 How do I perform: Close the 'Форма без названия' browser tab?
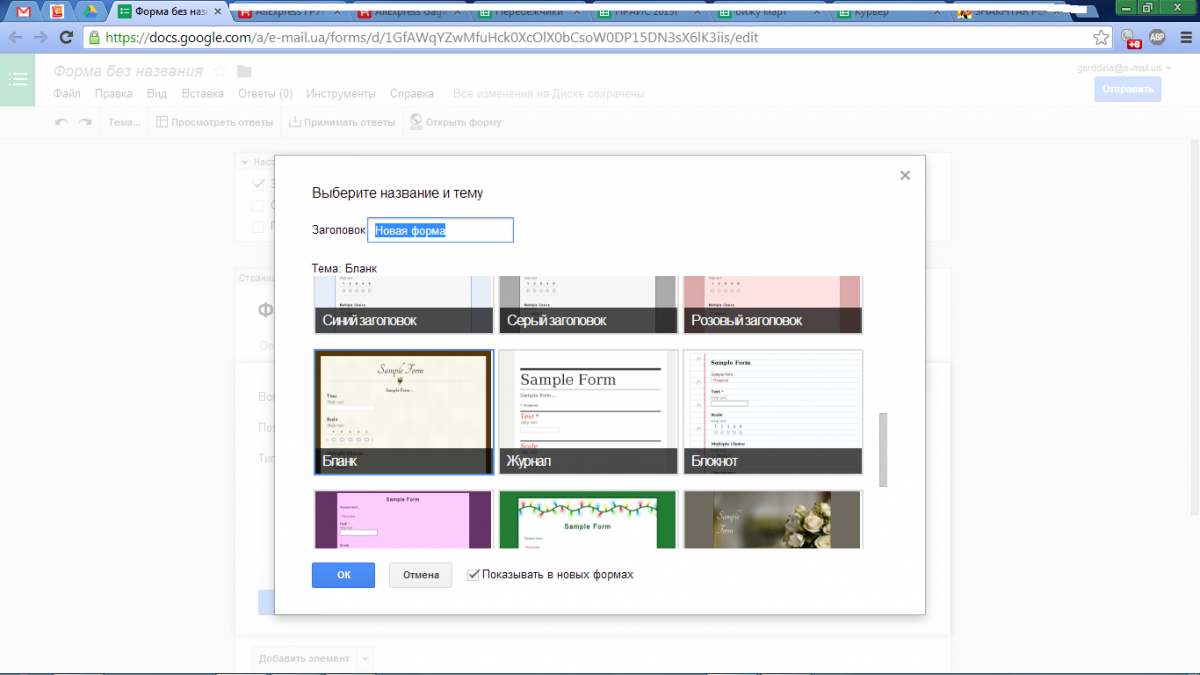(218, 12)
